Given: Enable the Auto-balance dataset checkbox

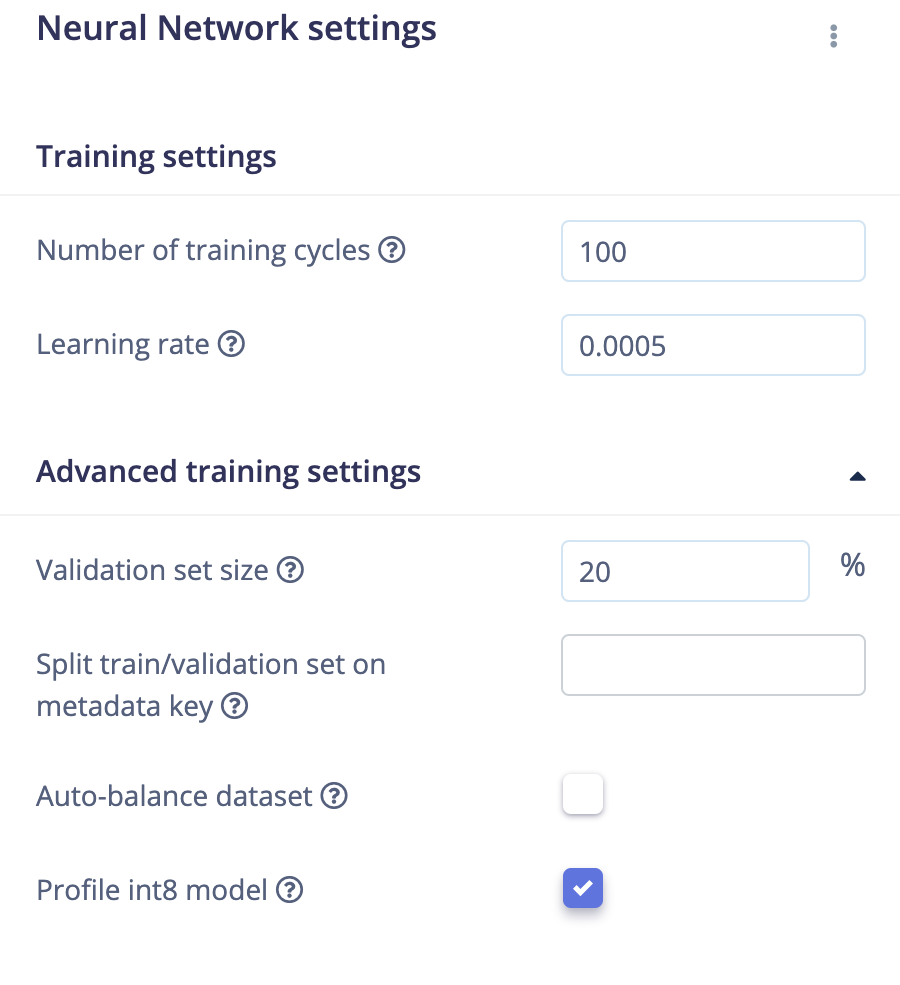Looking at the screenshot, I should click(x=583, y=795).
